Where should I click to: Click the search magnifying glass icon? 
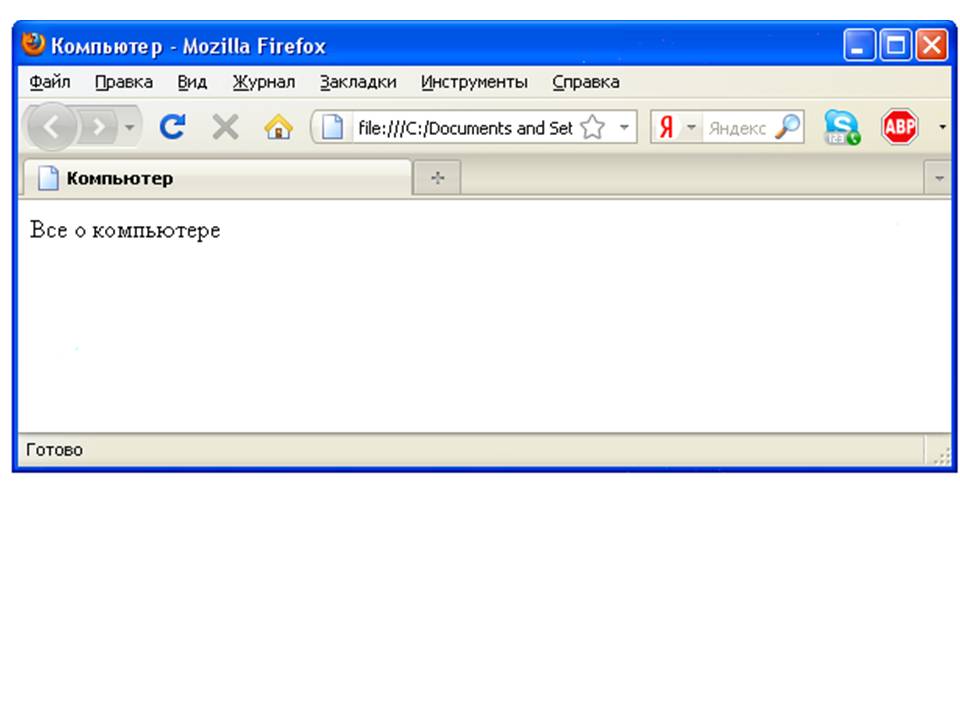point(788,127)
